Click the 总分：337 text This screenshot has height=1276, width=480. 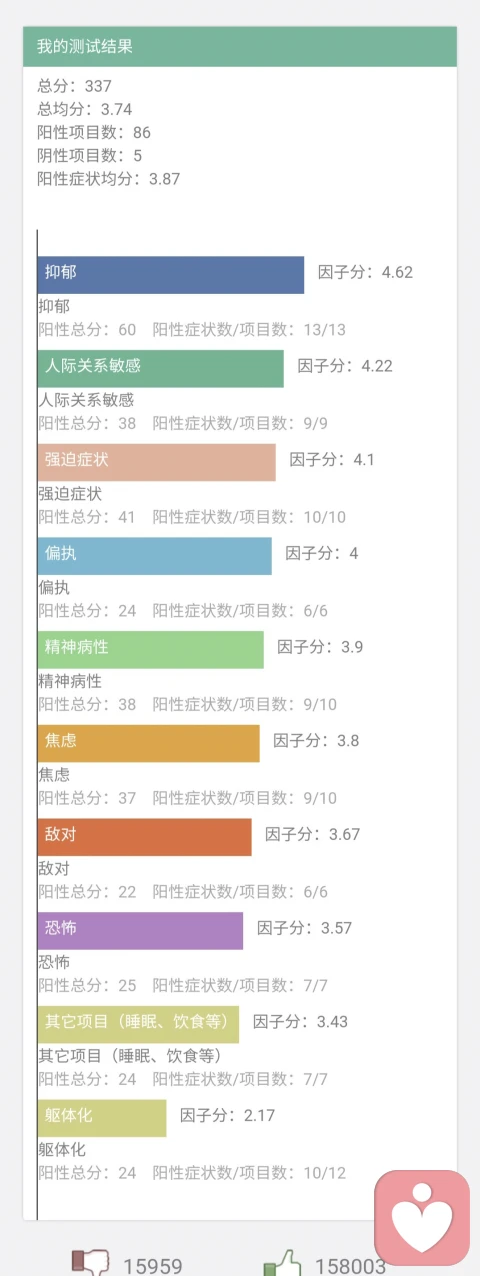tap(75, 86)
